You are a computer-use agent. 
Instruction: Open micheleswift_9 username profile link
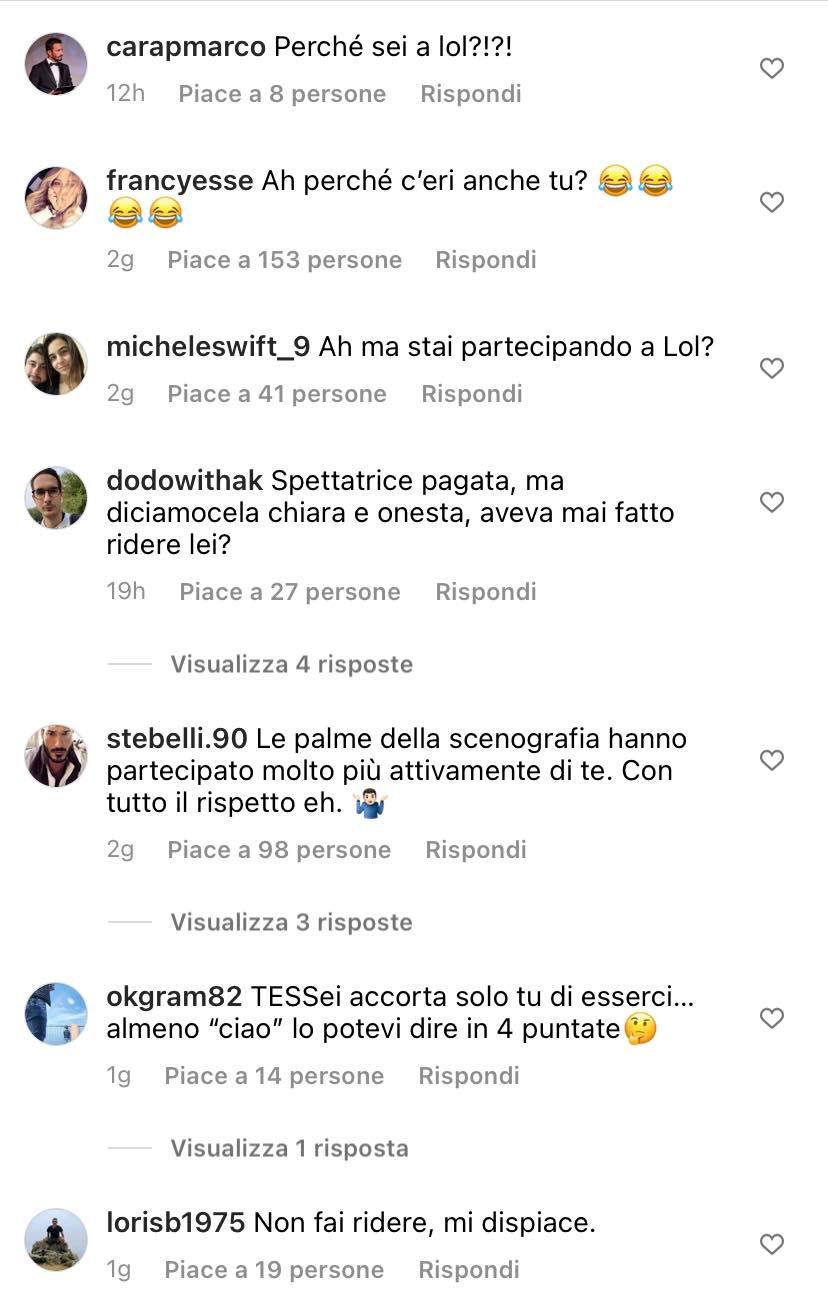208,347
